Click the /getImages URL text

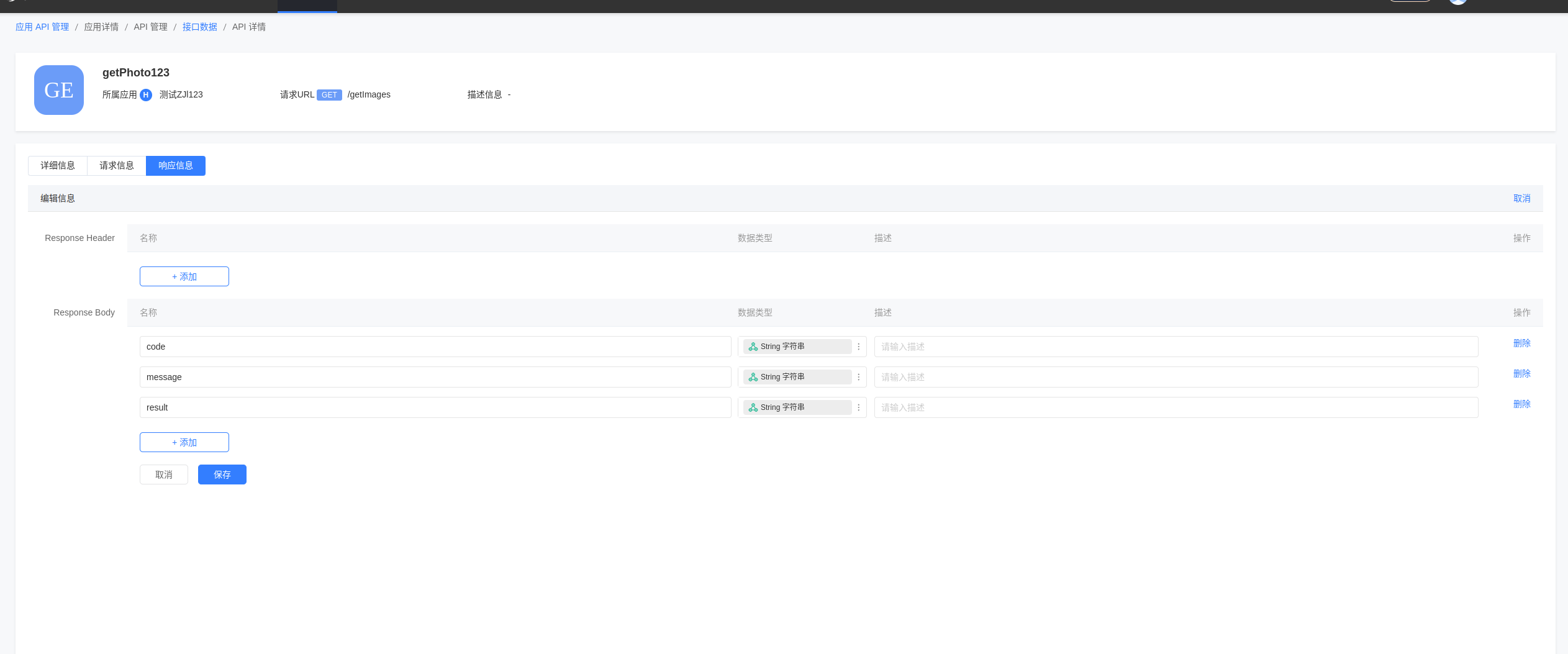tap(369, 94)
